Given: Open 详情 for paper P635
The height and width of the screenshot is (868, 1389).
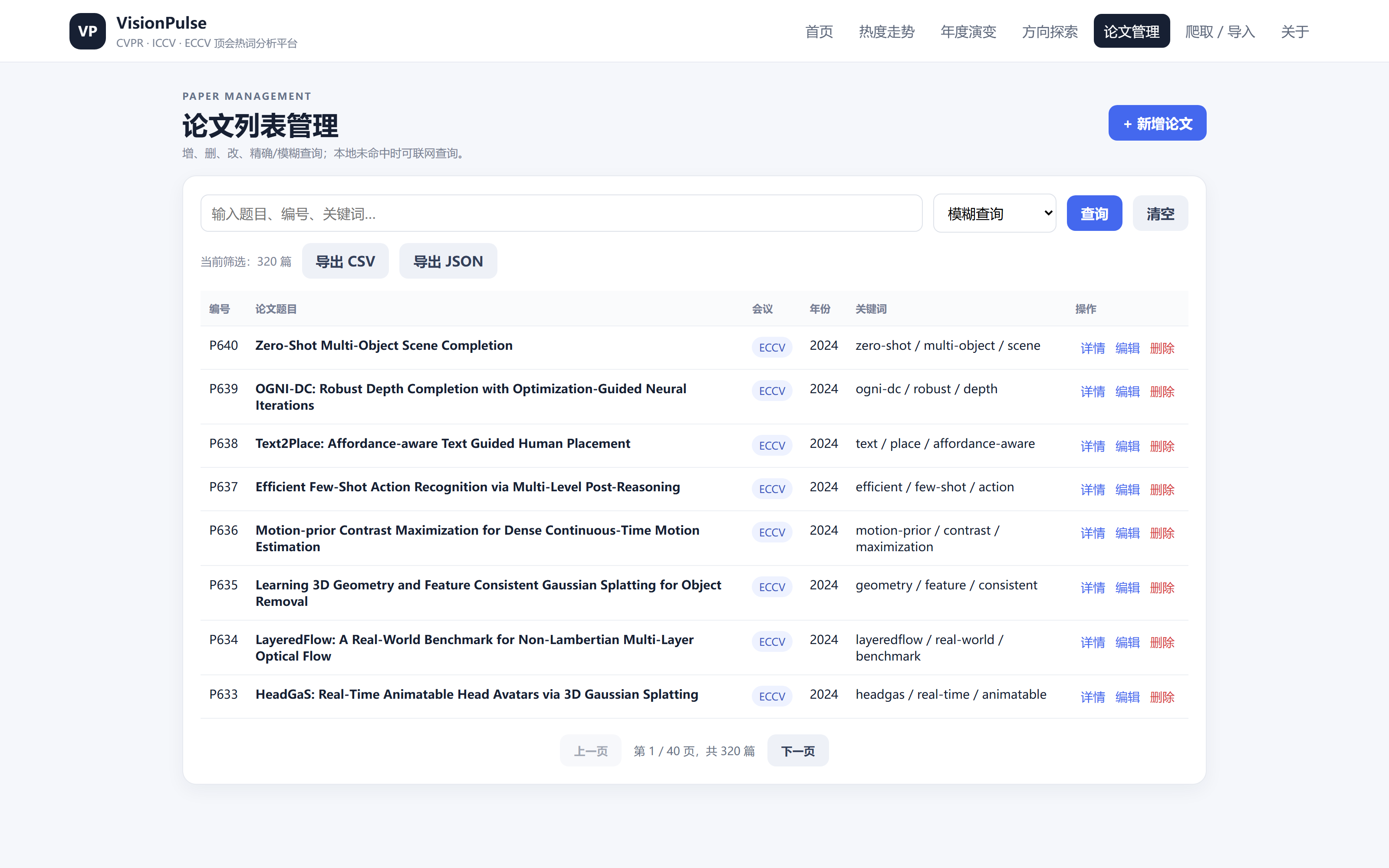Looking at the screenshot, I should click(1092, 588).
